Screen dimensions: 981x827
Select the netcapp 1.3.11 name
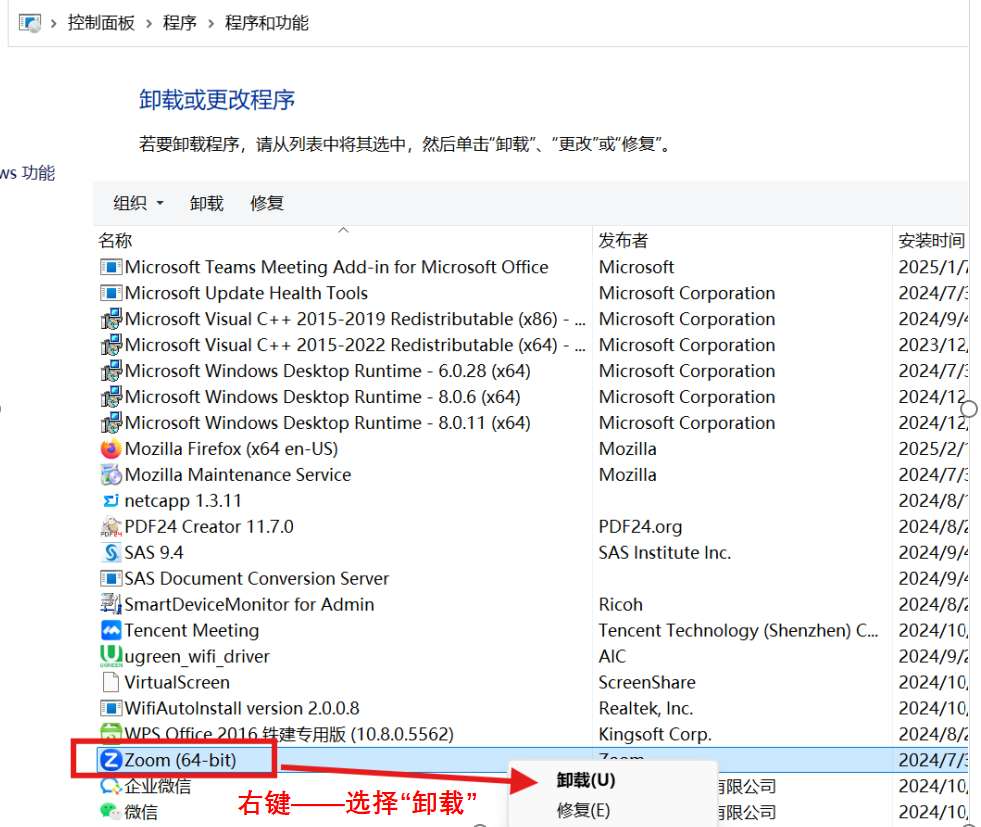[183, 500]
